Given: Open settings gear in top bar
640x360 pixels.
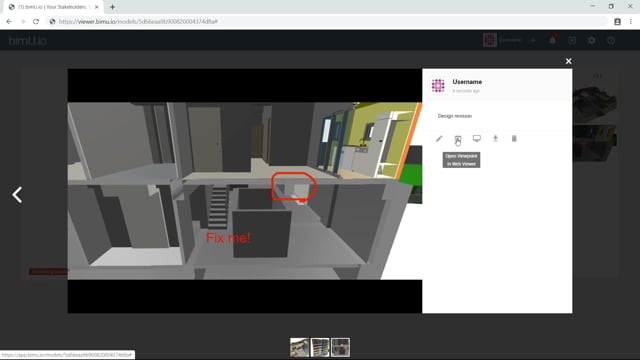Looking at the screenshot, I should pos(591,40).
